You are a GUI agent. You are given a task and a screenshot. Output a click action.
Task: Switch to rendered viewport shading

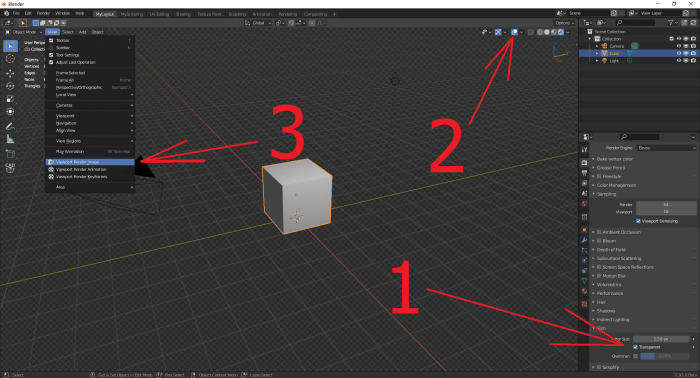[561, 32]
